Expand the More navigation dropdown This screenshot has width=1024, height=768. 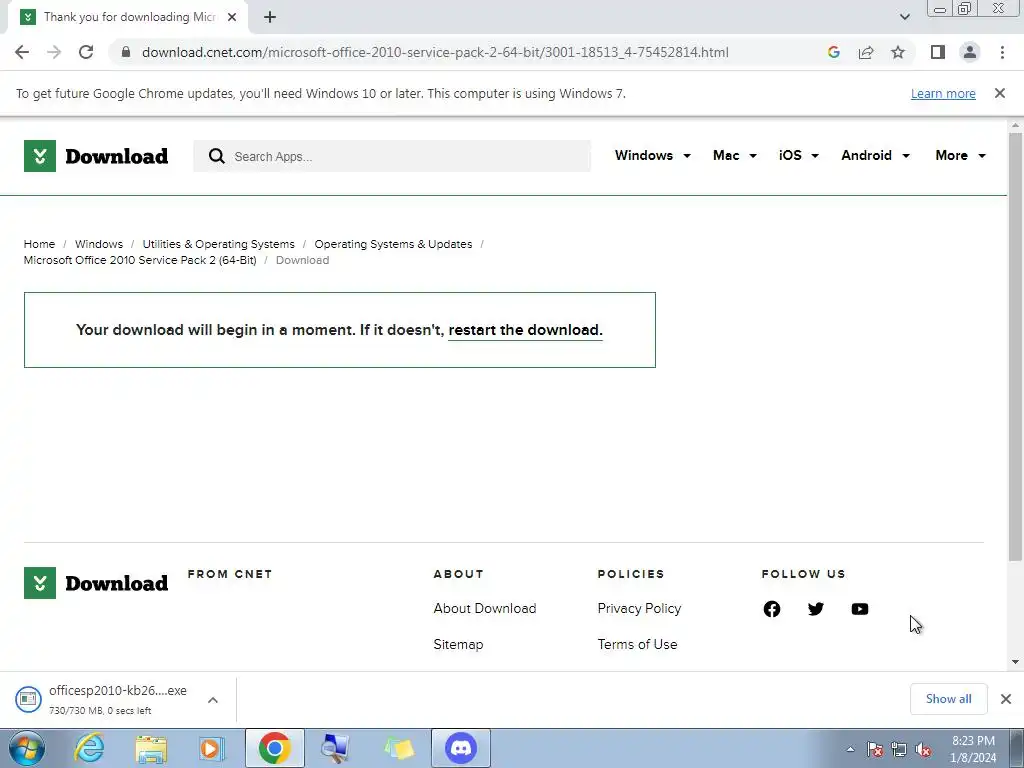(x=961, y=155)
